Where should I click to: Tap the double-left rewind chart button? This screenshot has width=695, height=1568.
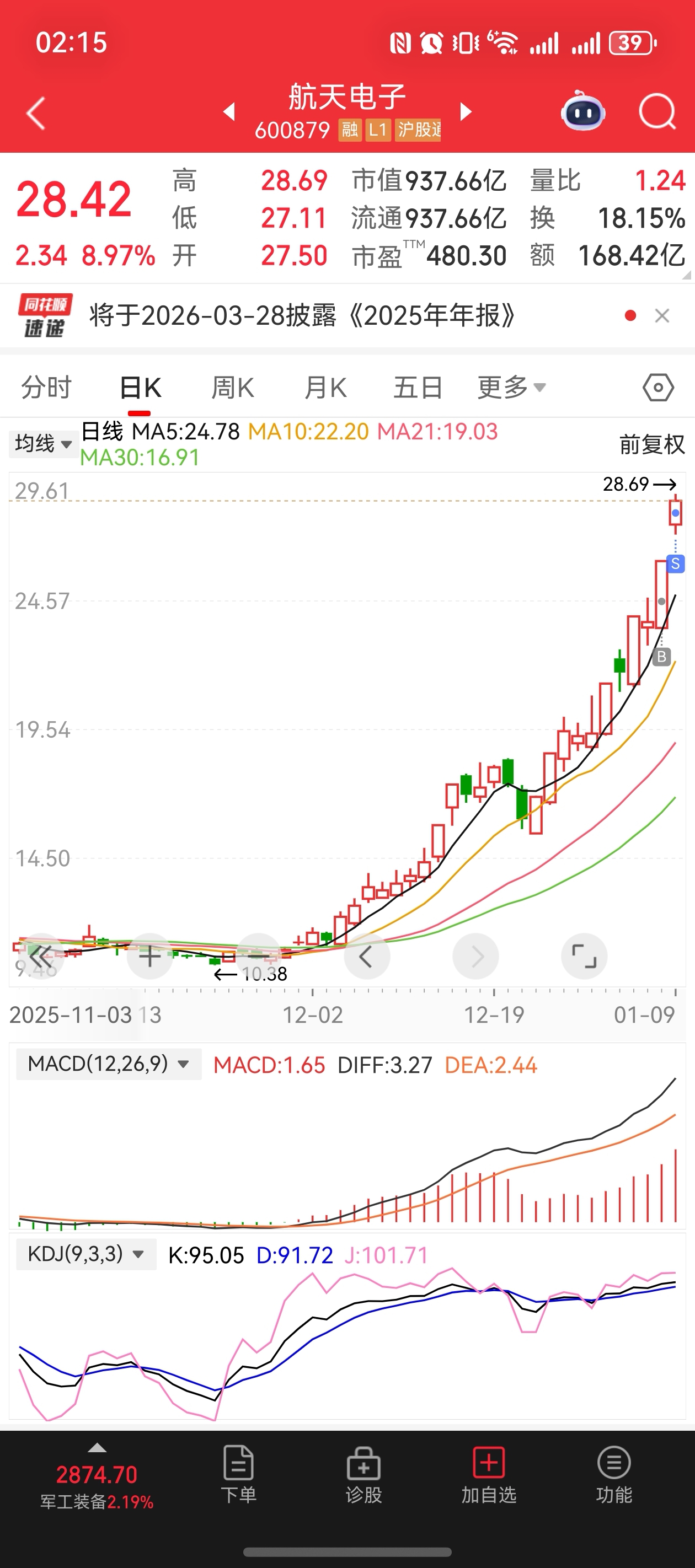(41, 956)
